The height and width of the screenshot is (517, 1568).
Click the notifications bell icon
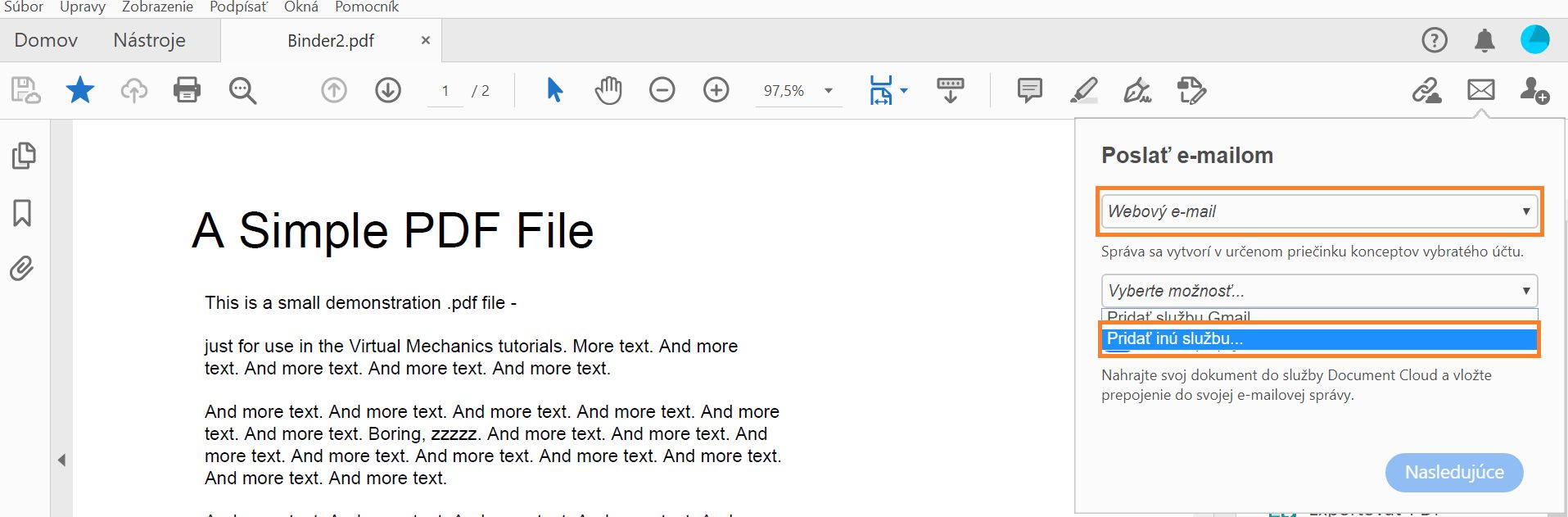(1484, 40)
